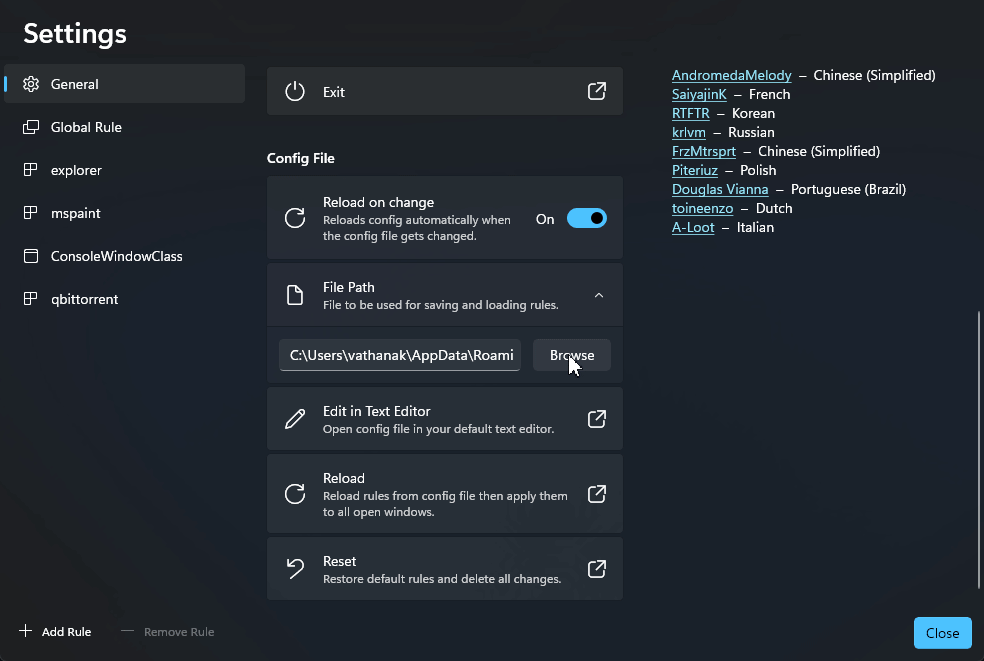984x661 pixels.
Task: Open the SaiyajinK translator profile link
Action: 699,94
